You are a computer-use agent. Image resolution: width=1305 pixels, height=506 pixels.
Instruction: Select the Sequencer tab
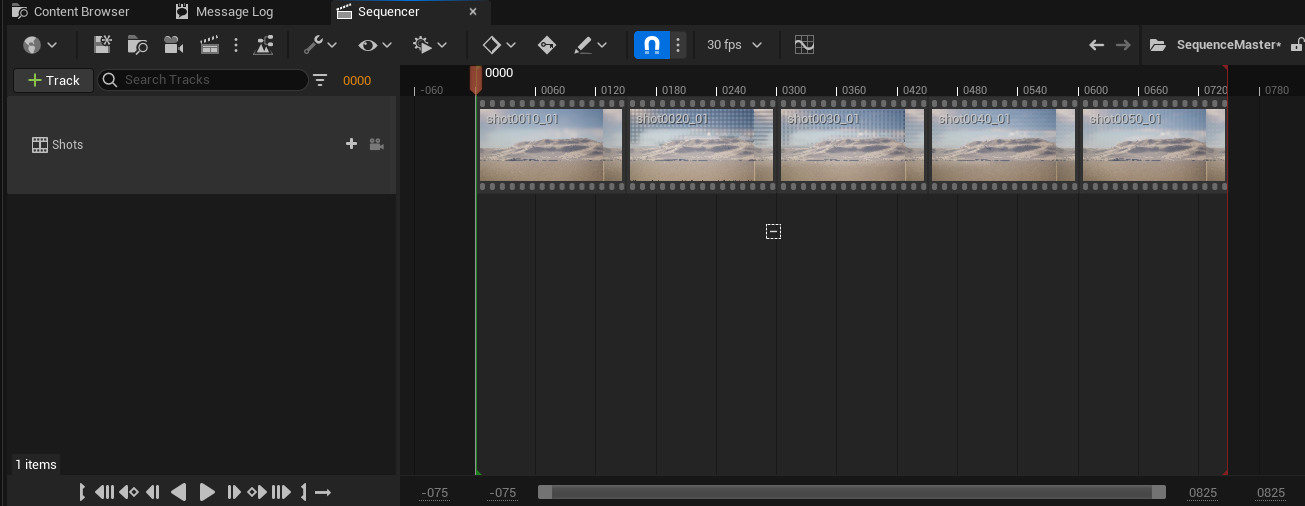click(388, 12)
